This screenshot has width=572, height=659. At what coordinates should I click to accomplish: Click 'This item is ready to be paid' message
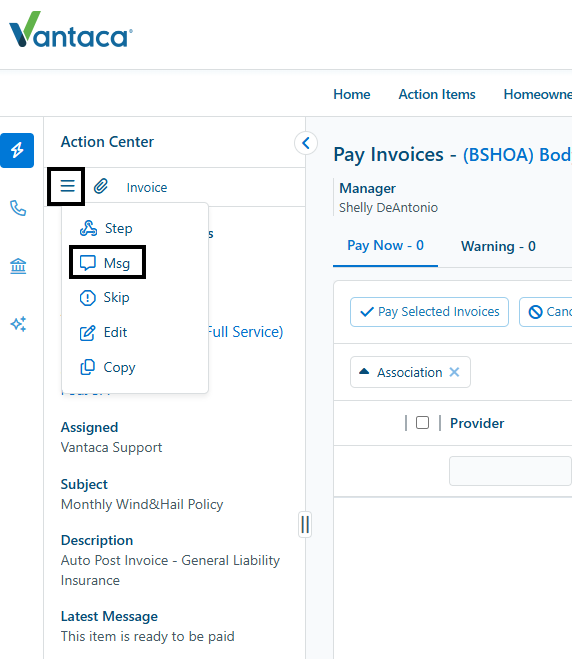click(x=148, y=636)
